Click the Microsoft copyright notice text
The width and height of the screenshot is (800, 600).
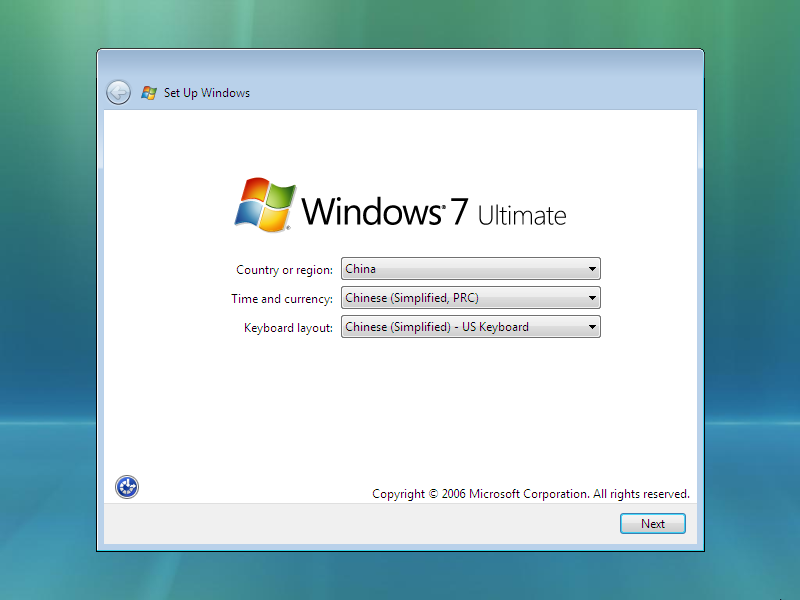click(531, 494)
